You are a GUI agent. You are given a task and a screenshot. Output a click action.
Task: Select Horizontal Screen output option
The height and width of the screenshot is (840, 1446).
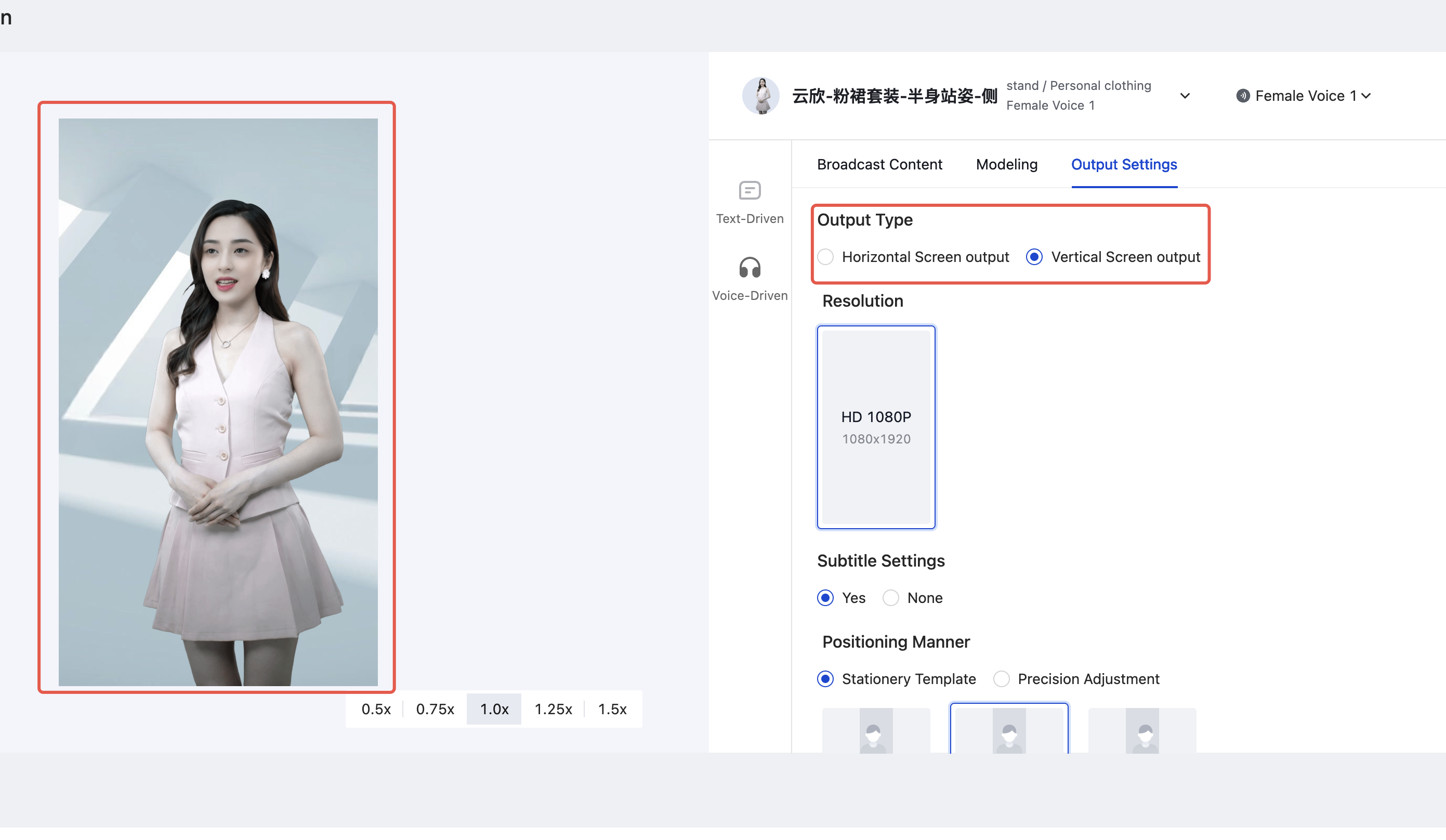pyautogui.click(x=826, y=257)
